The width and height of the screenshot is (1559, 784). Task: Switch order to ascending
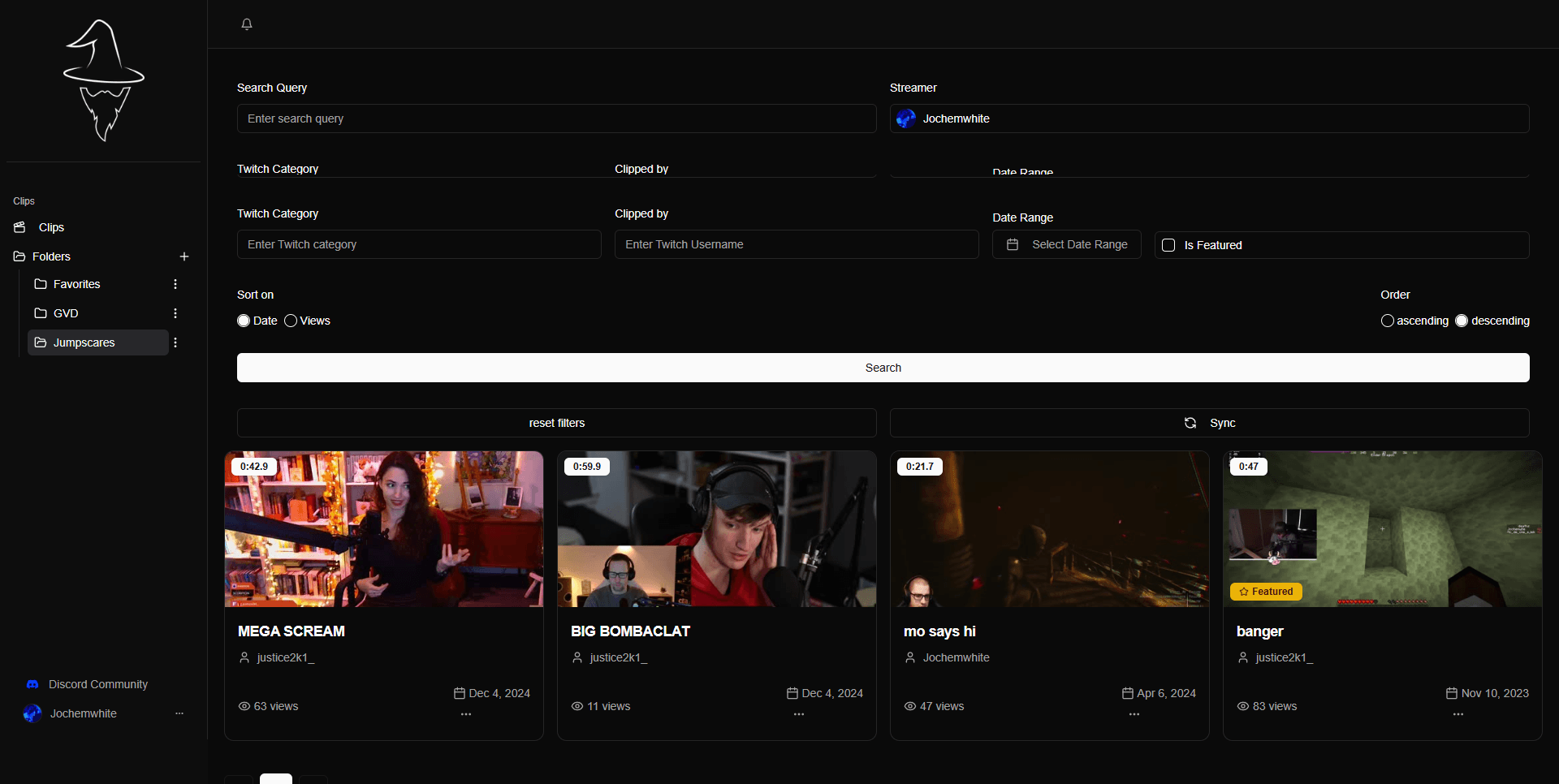click(x=1388, y=321)
